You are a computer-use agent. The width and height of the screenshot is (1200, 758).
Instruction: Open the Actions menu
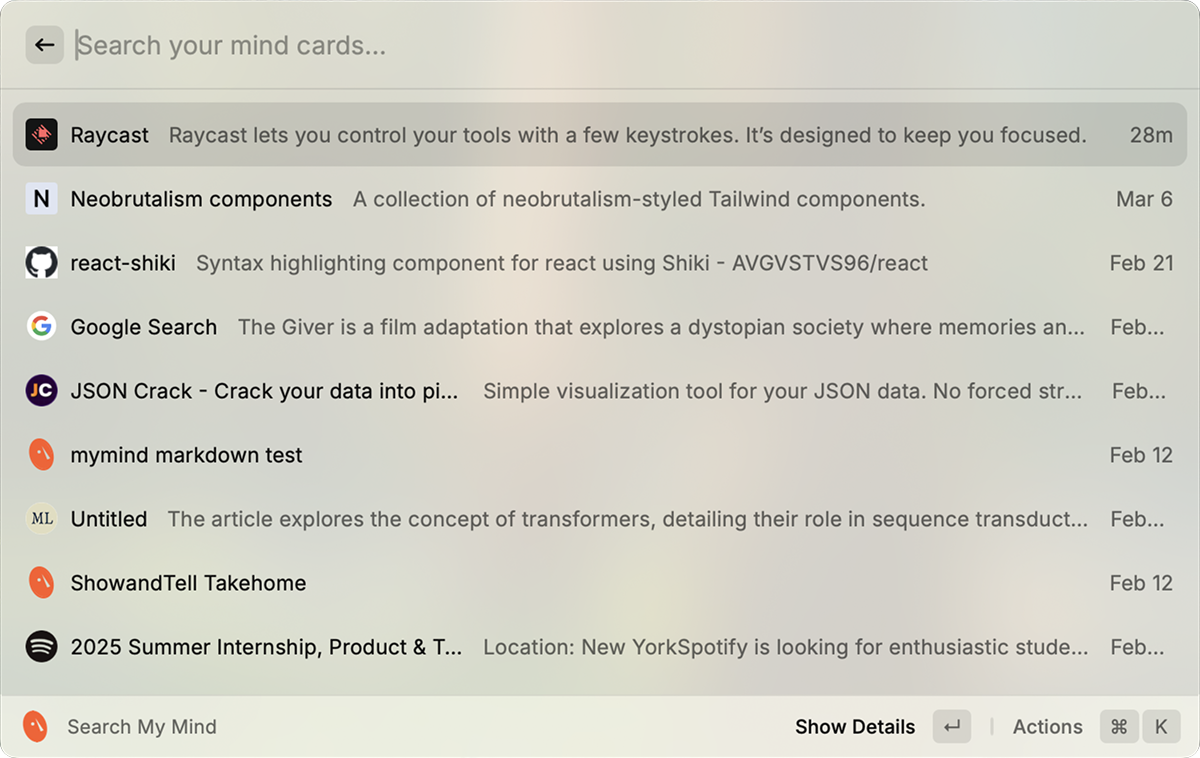[1047, 727]
